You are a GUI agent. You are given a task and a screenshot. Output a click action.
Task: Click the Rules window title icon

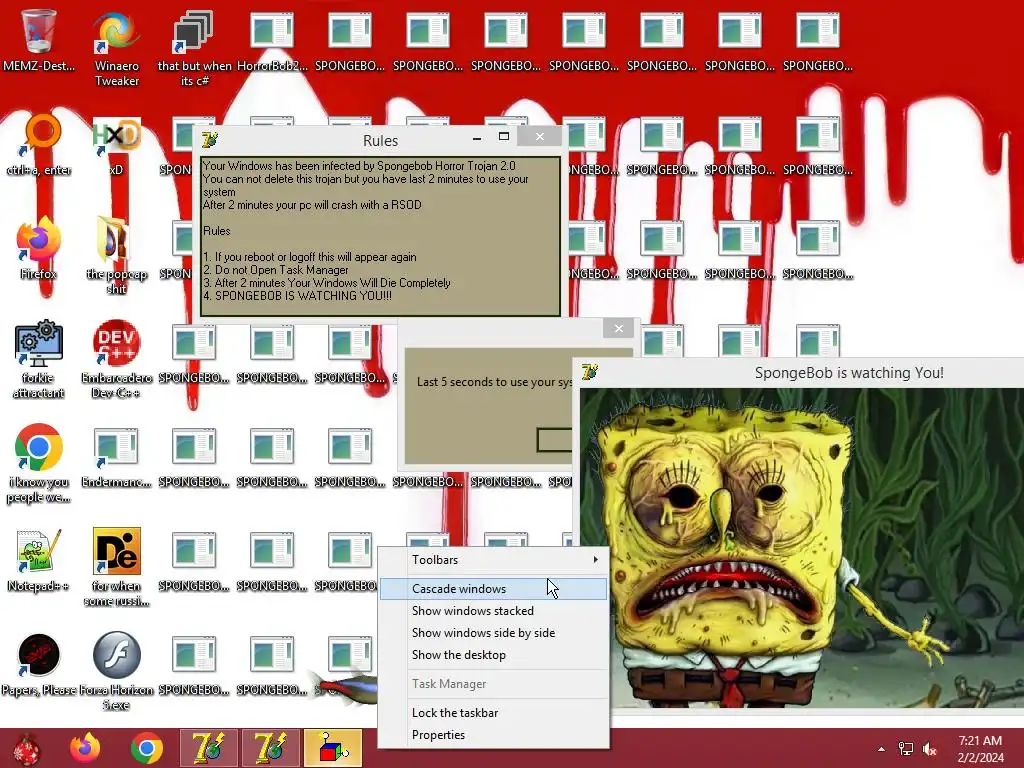click(x=210, y=140)
